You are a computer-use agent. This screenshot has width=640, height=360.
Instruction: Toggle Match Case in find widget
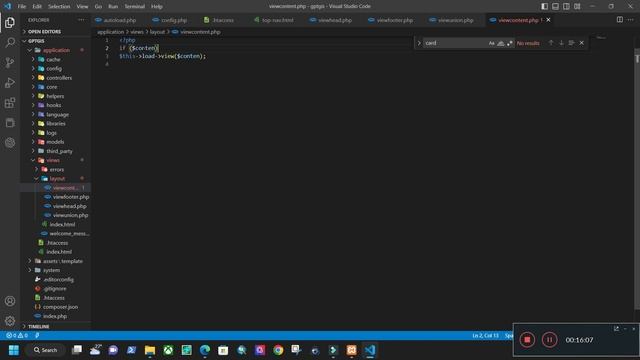click(x=491, y=43)
